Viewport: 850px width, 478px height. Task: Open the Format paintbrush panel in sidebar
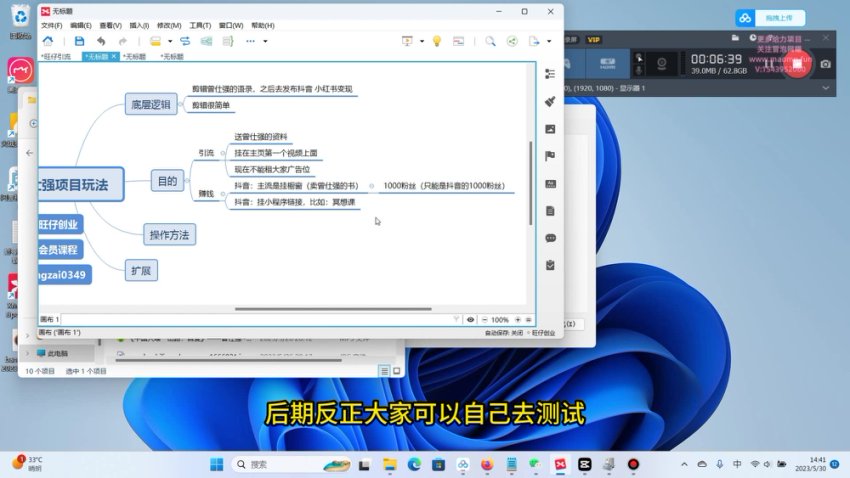[550, 102]
